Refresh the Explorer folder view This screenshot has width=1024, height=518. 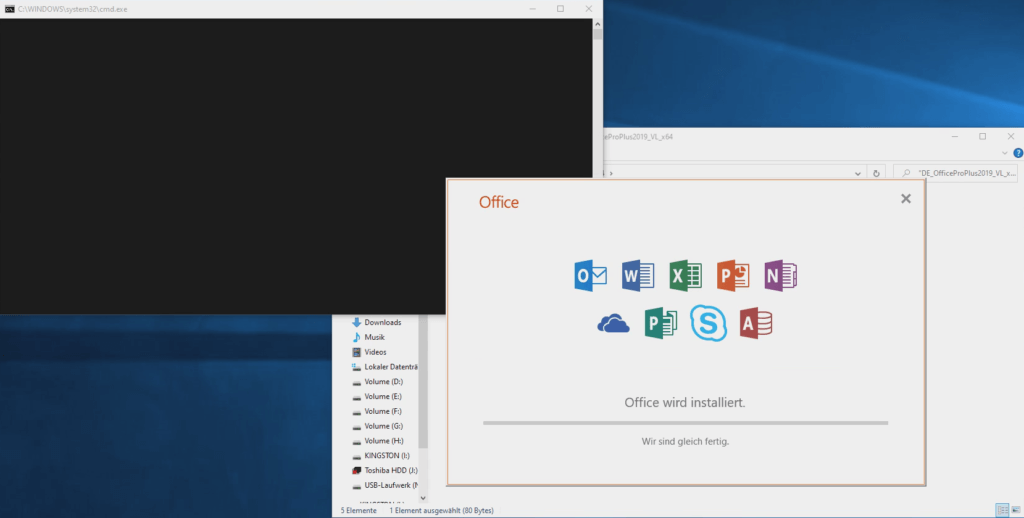point(877,172)
